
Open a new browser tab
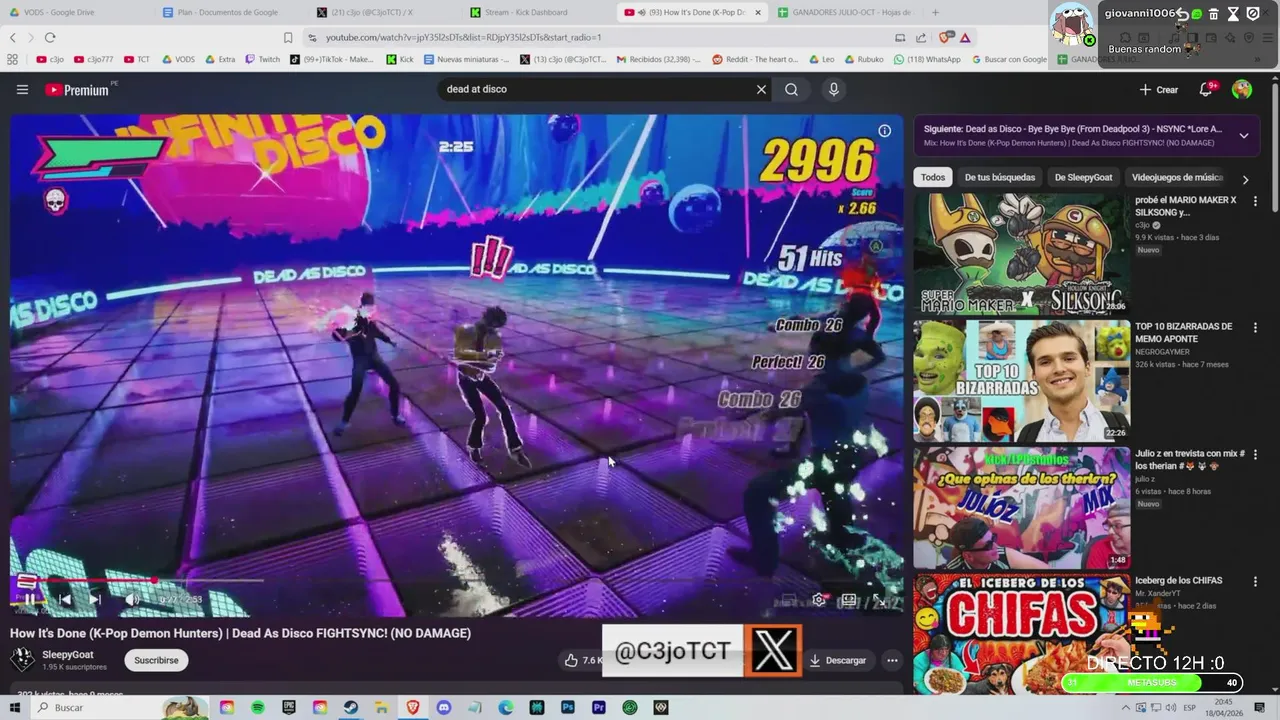[x=935, y=12]
